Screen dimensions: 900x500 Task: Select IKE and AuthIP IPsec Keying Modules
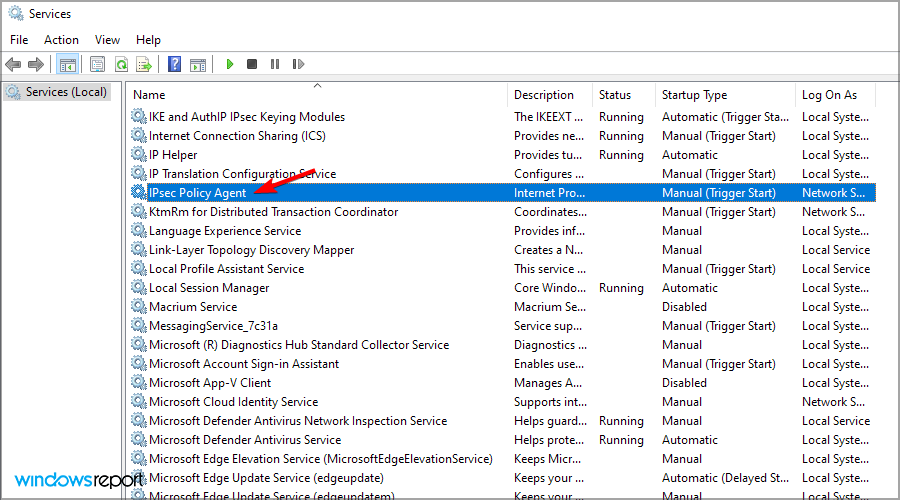click(247, 117)
